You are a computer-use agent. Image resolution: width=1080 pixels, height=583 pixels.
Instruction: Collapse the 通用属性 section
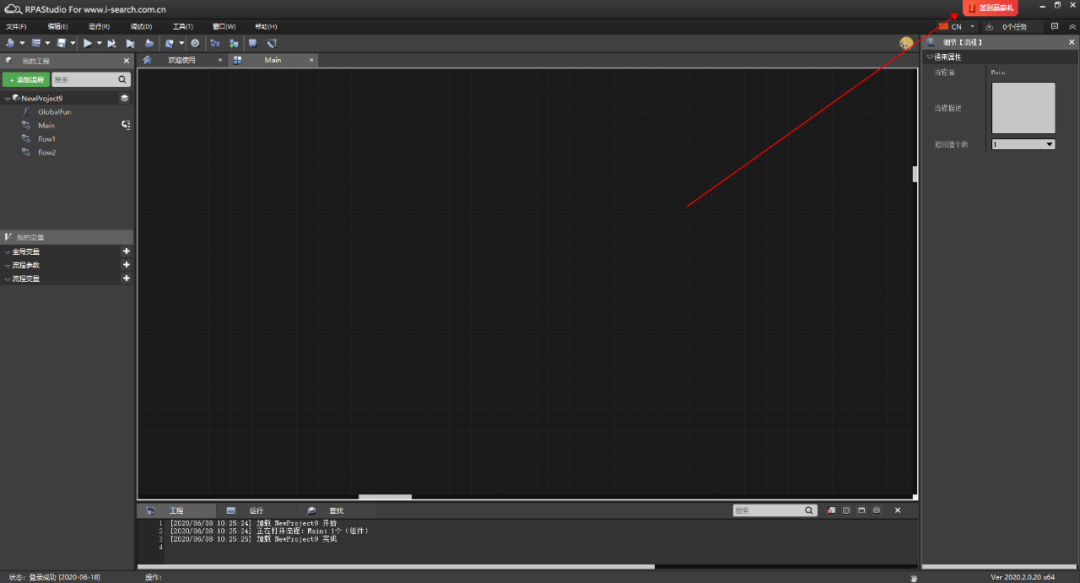[929, 57]
